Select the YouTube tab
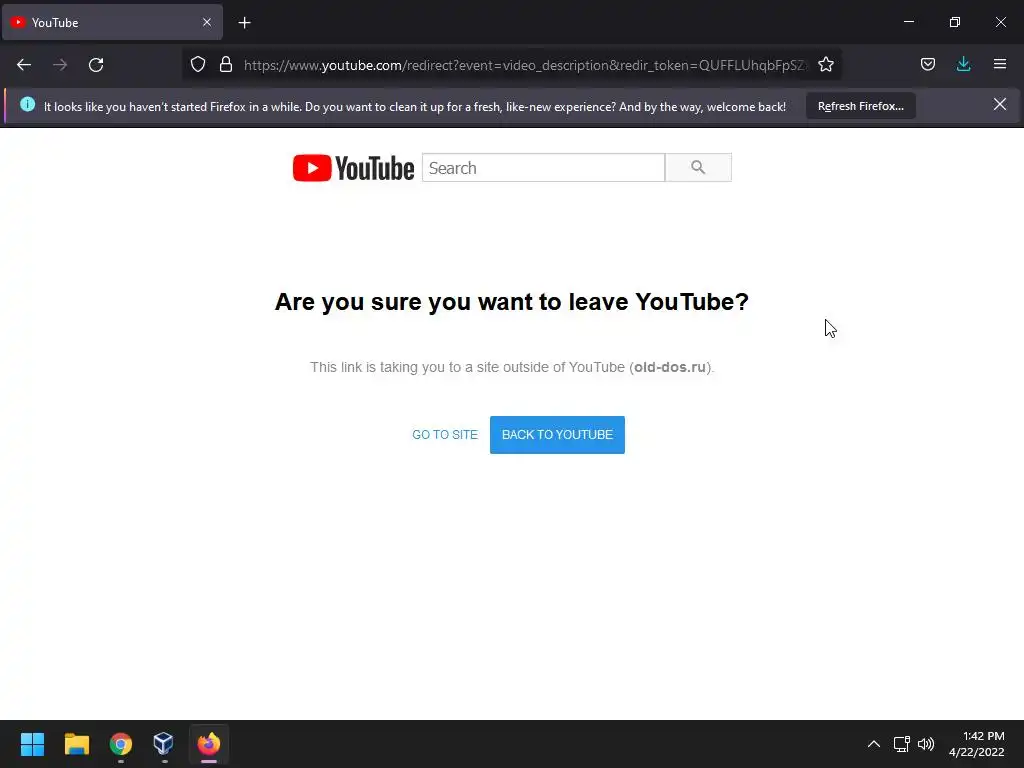 tap(112, 22)
